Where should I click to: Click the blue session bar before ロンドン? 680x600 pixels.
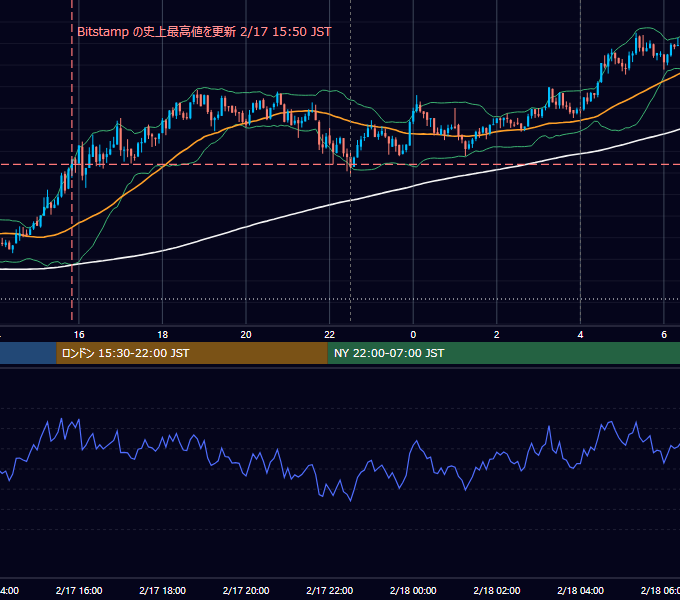tap(28, 353)
